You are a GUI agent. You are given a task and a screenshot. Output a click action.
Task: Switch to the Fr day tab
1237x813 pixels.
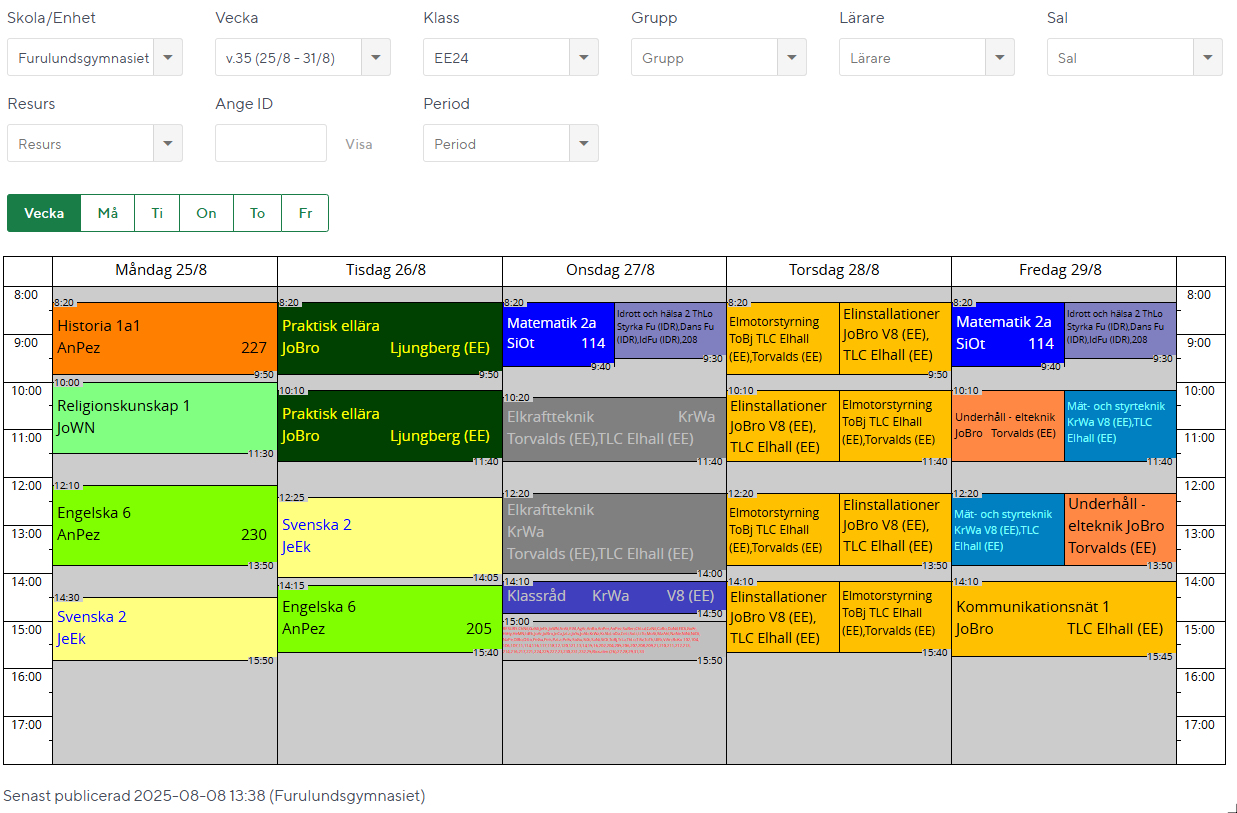pyautogui.click(x=305, y=213)
